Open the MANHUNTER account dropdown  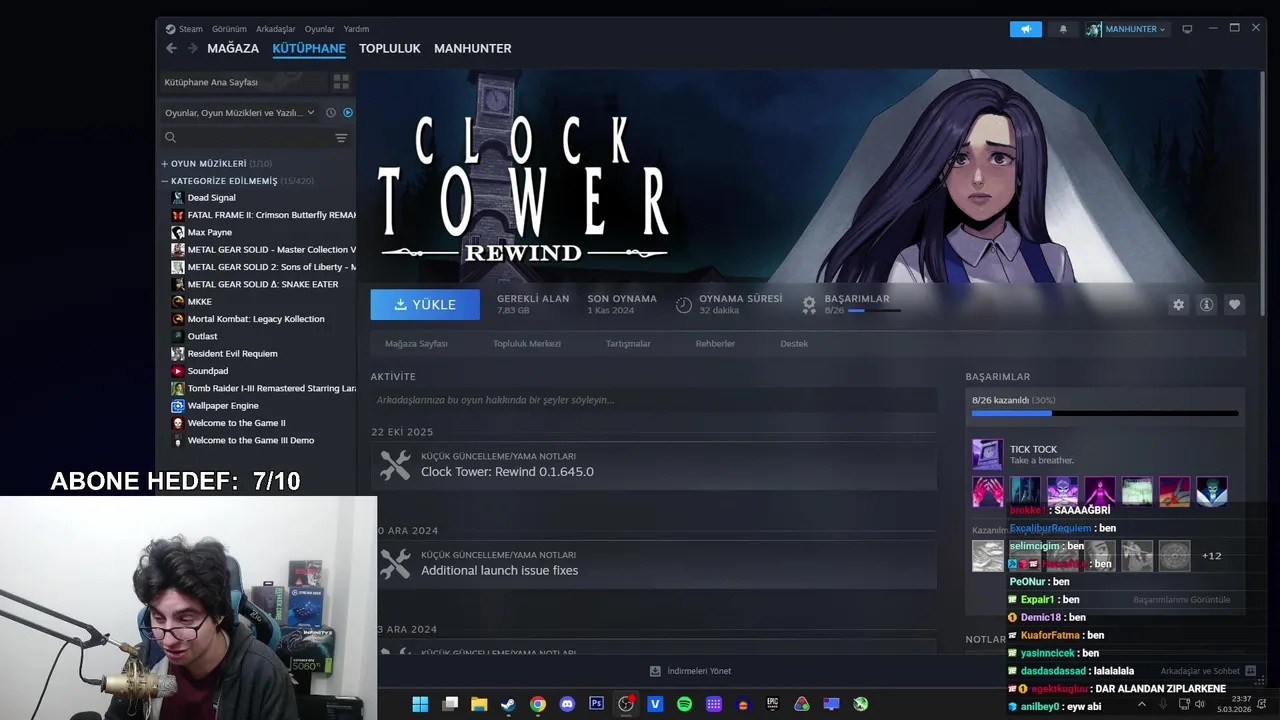(x=1127, y=29)
